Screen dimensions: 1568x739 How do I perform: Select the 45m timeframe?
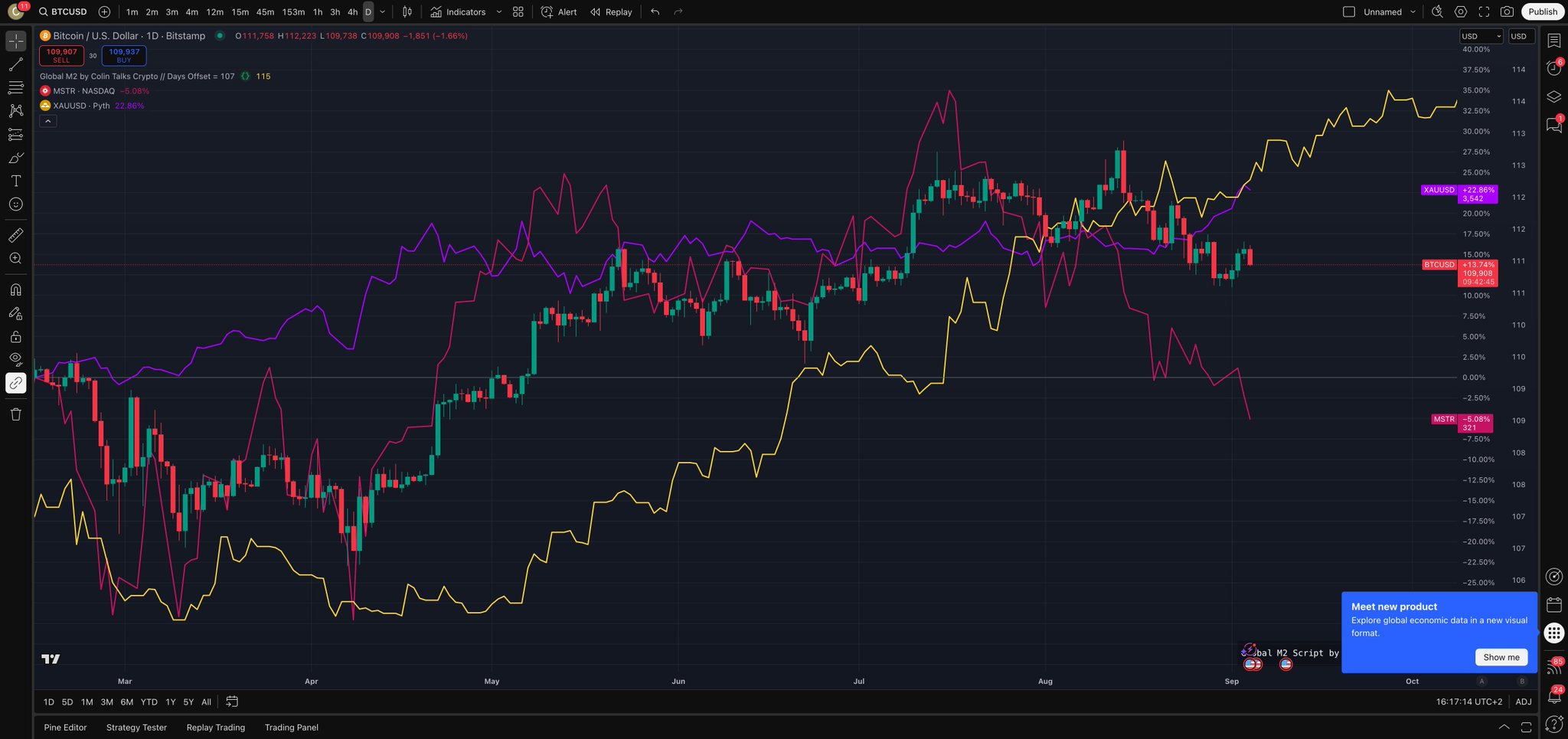[x=265, y=12]
